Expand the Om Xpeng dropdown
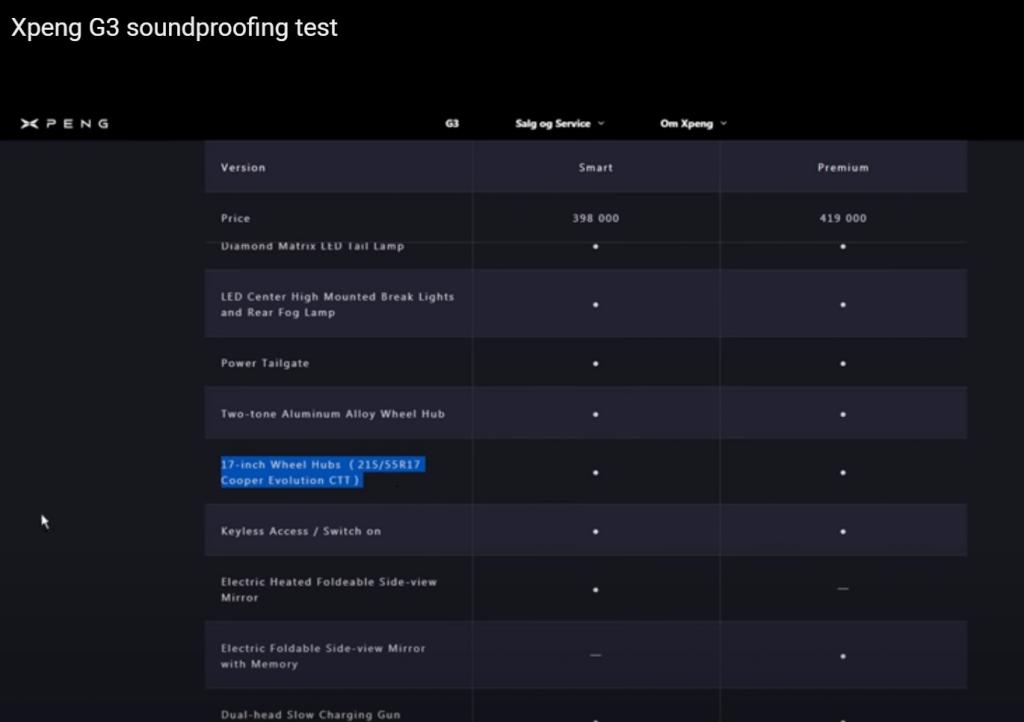Viewport: 1024px width, 722px height. coord(693,123)
